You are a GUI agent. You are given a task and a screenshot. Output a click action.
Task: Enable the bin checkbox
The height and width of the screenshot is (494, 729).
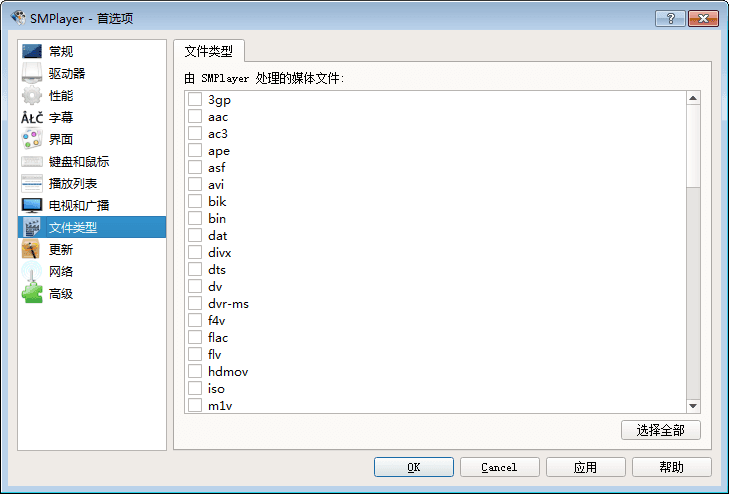pyautogui.click(x=195, y=218)
